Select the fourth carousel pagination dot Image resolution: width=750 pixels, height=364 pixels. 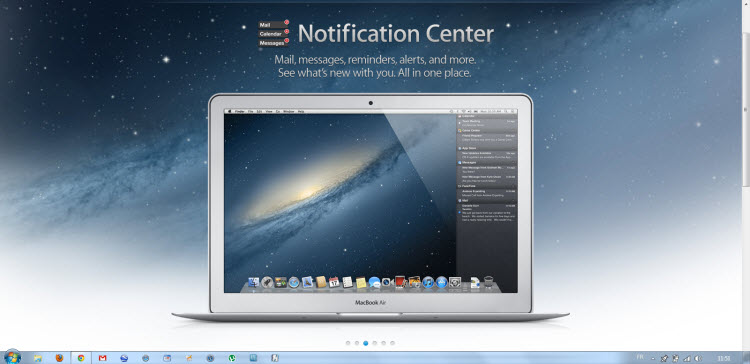point(375,343)
